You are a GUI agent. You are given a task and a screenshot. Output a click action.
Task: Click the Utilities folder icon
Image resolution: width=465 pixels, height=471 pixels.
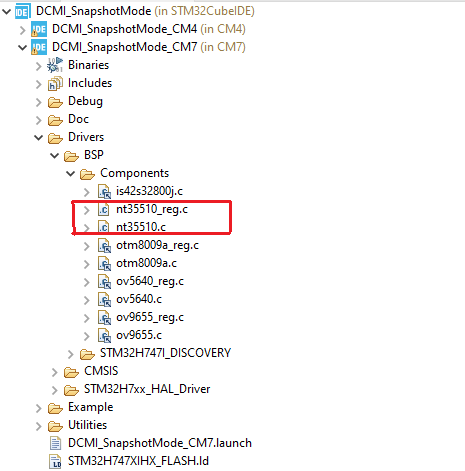[55, 426]
